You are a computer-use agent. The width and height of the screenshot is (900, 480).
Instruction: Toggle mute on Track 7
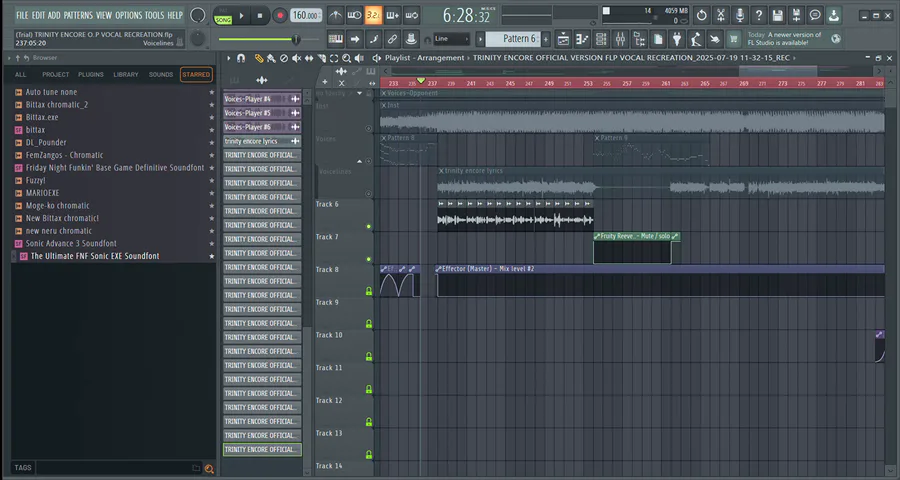click(368, 259)
